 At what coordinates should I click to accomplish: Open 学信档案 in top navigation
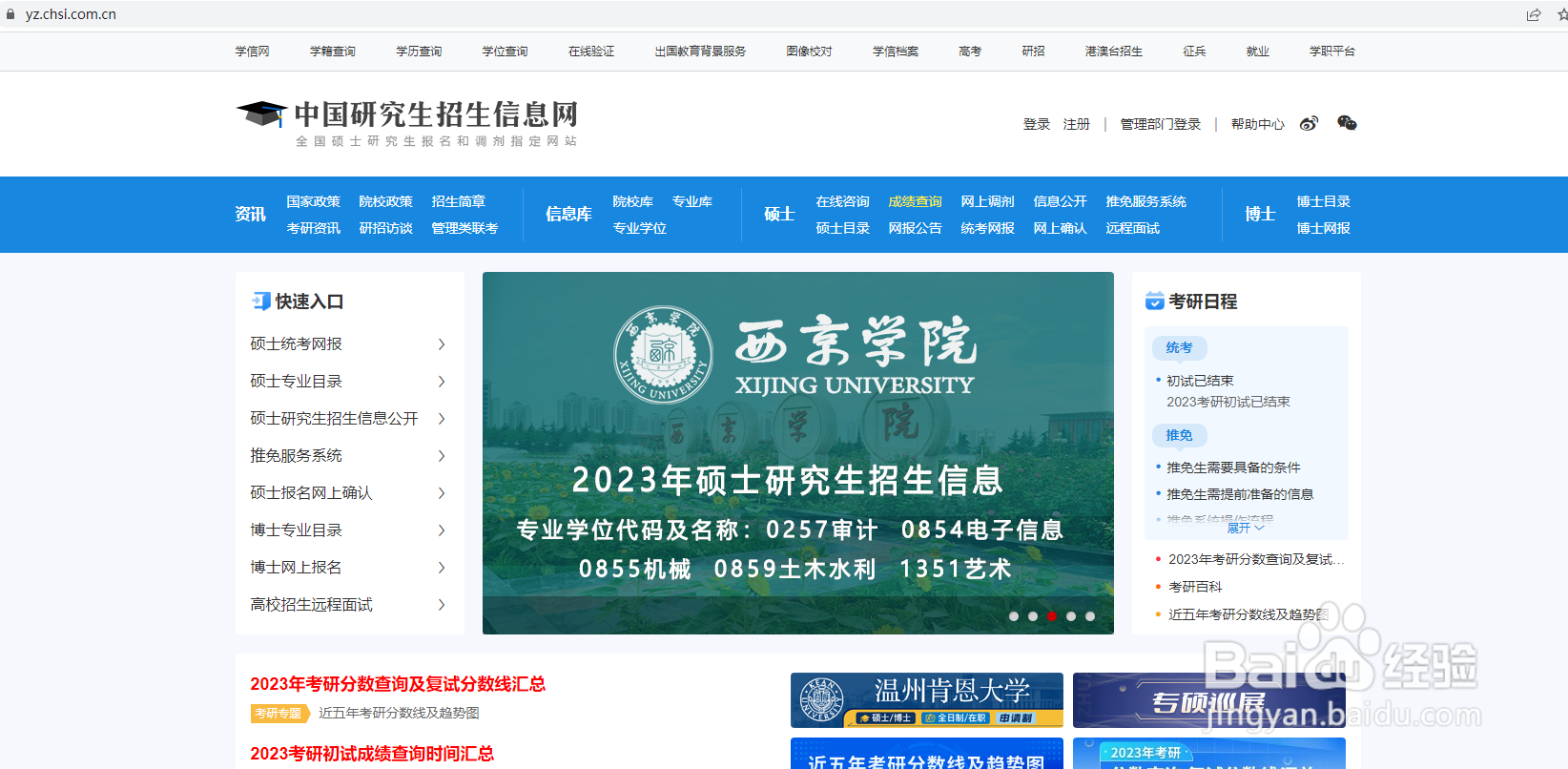coord(896,52)
